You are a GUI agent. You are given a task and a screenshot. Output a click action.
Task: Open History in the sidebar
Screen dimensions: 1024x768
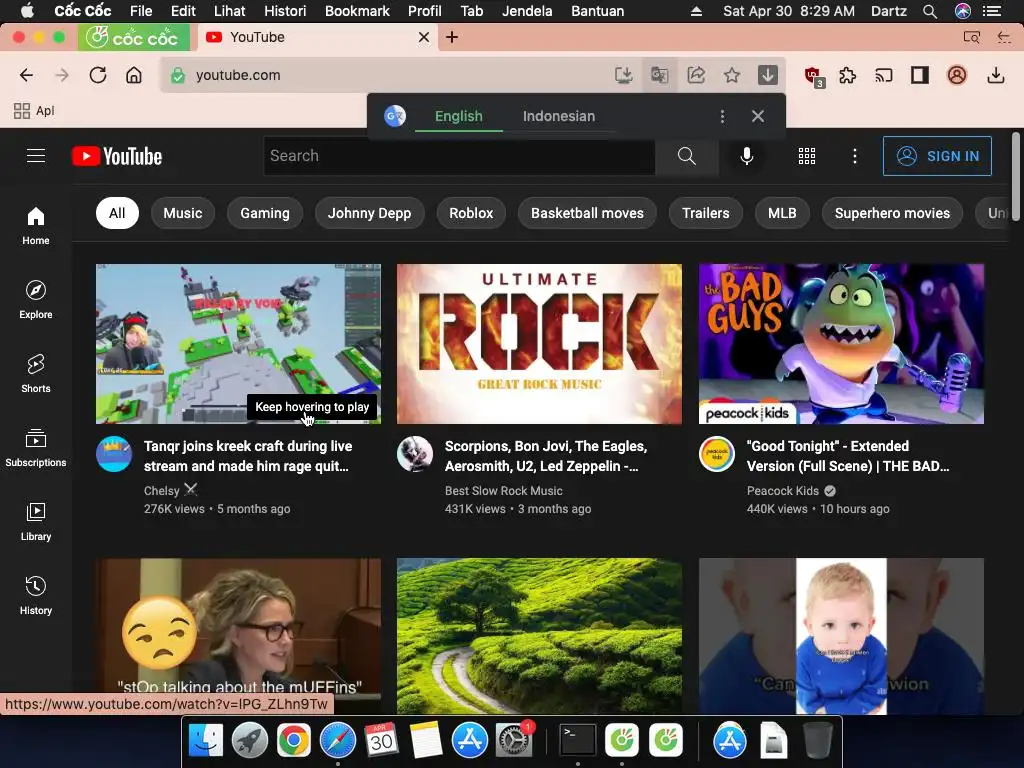[36, 595]
